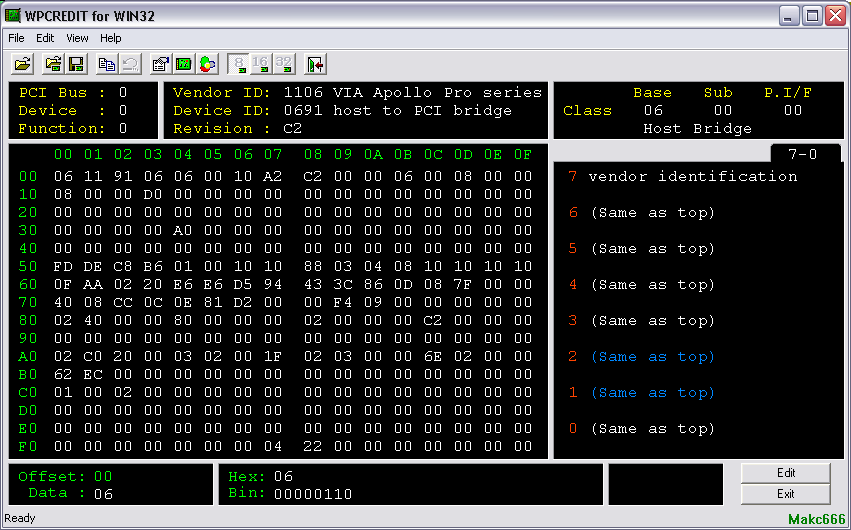851x530 pixels.
Task: Switch to 8-bit view mode
Action: [238, 64]
